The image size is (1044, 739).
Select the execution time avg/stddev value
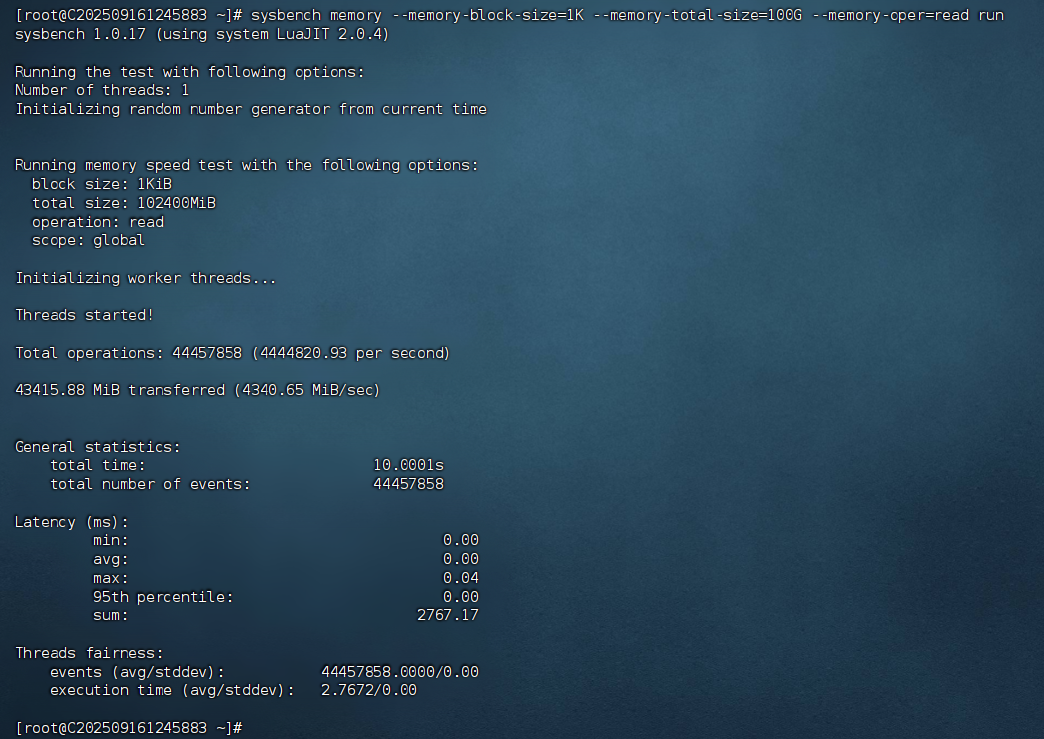tap(368, 690)
